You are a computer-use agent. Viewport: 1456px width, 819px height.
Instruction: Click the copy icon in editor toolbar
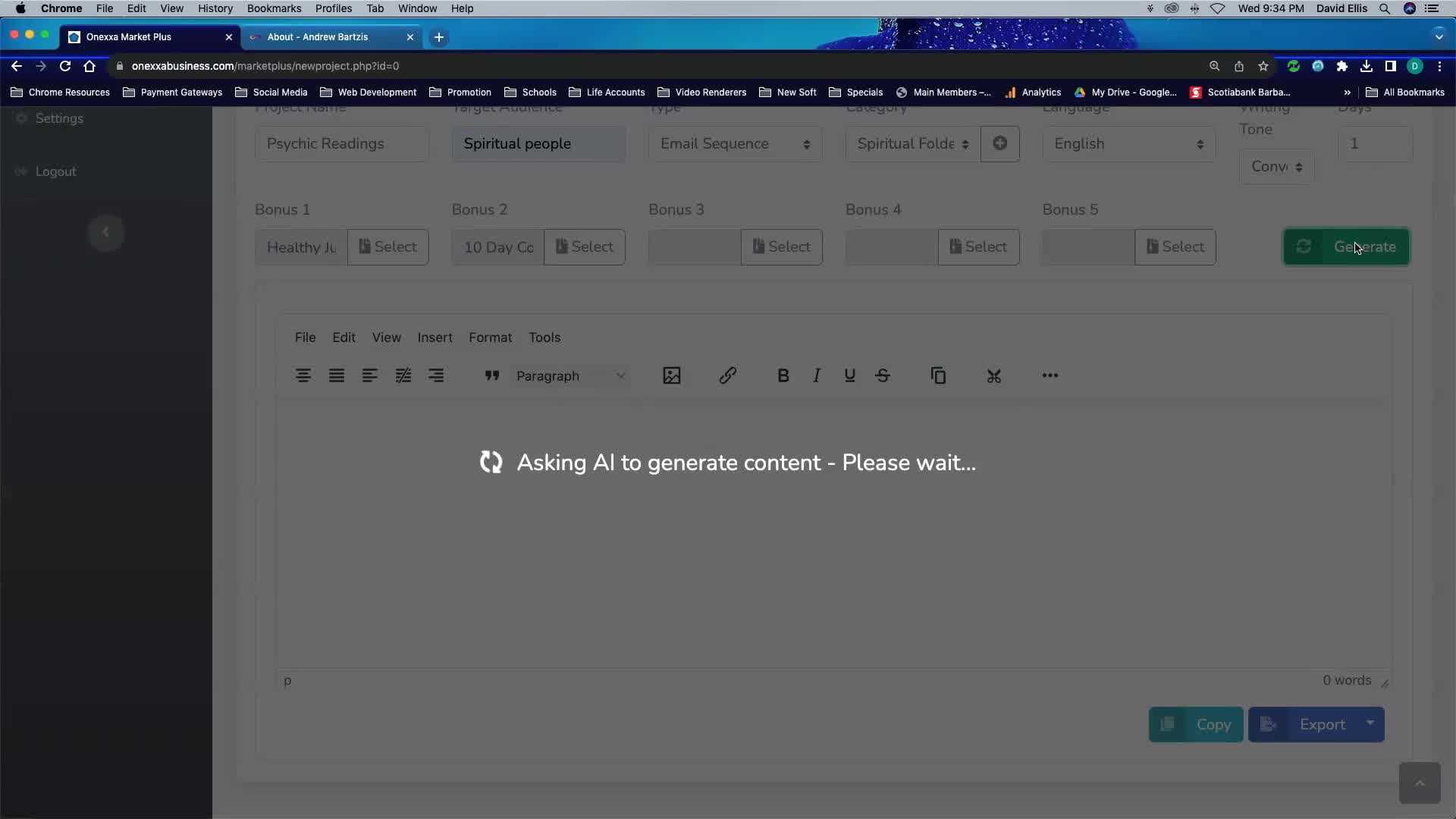pyautogui.click(x=938, y=375)
